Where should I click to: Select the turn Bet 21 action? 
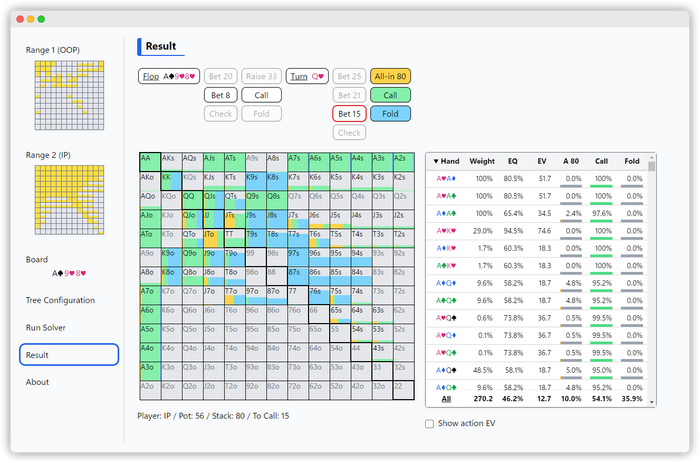[x=349, y=95]
